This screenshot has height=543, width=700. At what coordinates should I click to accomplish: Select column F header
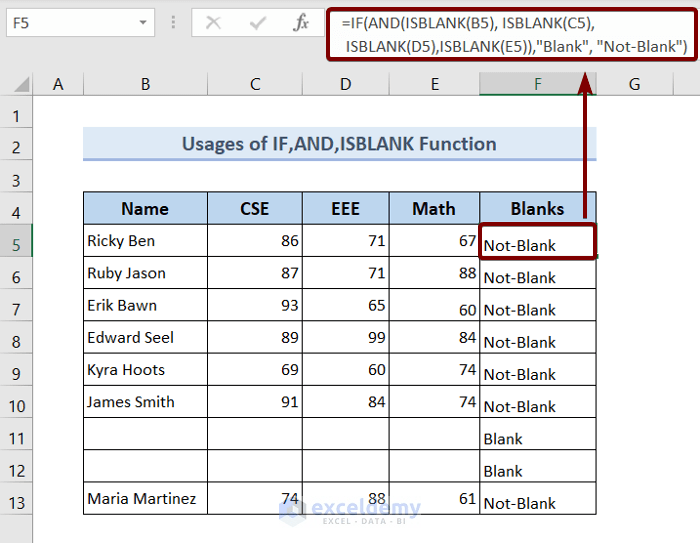[538, 84]
